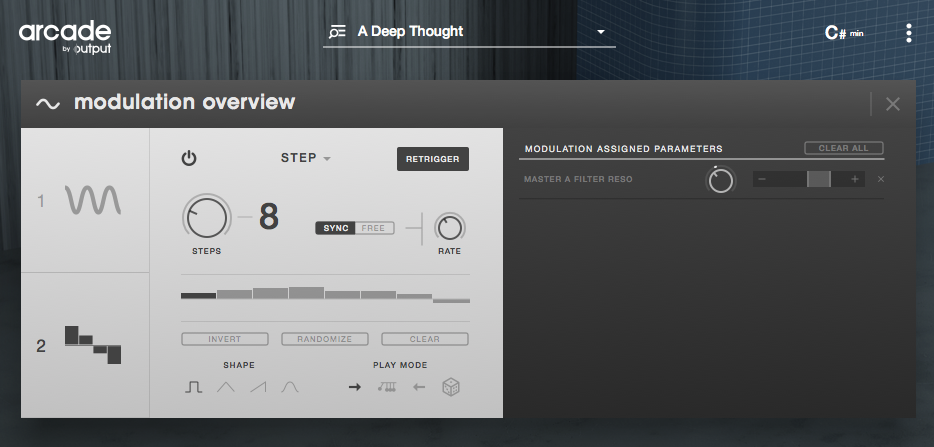Select modulator 1 LFO wave slot
This screenshot has width=934, height=447.
pyautogui.click(x=85, y=200)
